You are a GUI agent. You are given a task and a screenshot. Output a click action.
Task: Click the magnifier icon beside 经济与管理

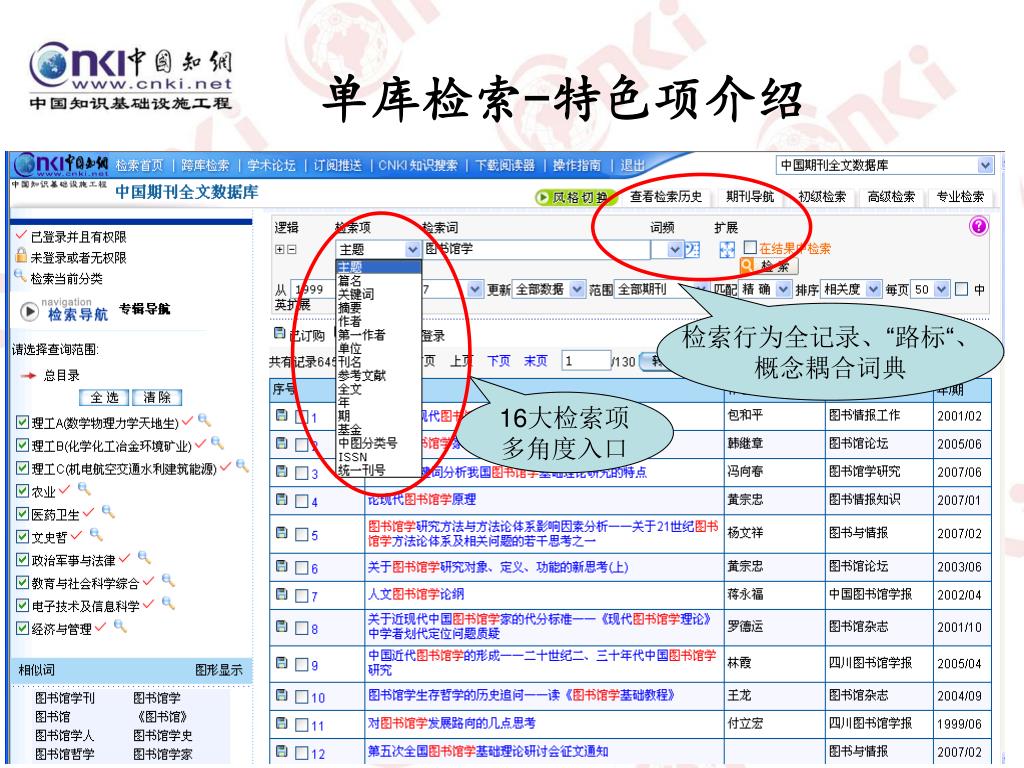pos(120,626)
